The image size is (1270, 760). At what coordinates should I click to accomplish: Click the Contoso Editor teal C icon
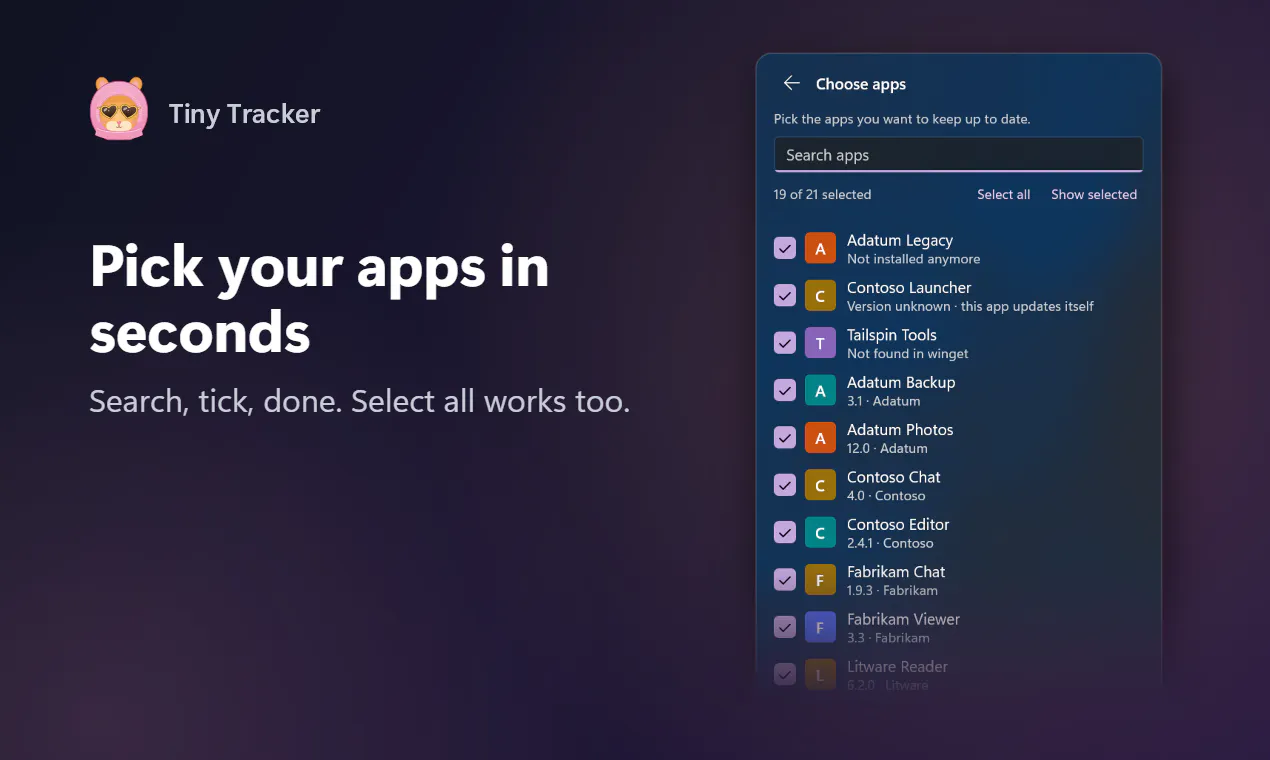pos(820,533)
